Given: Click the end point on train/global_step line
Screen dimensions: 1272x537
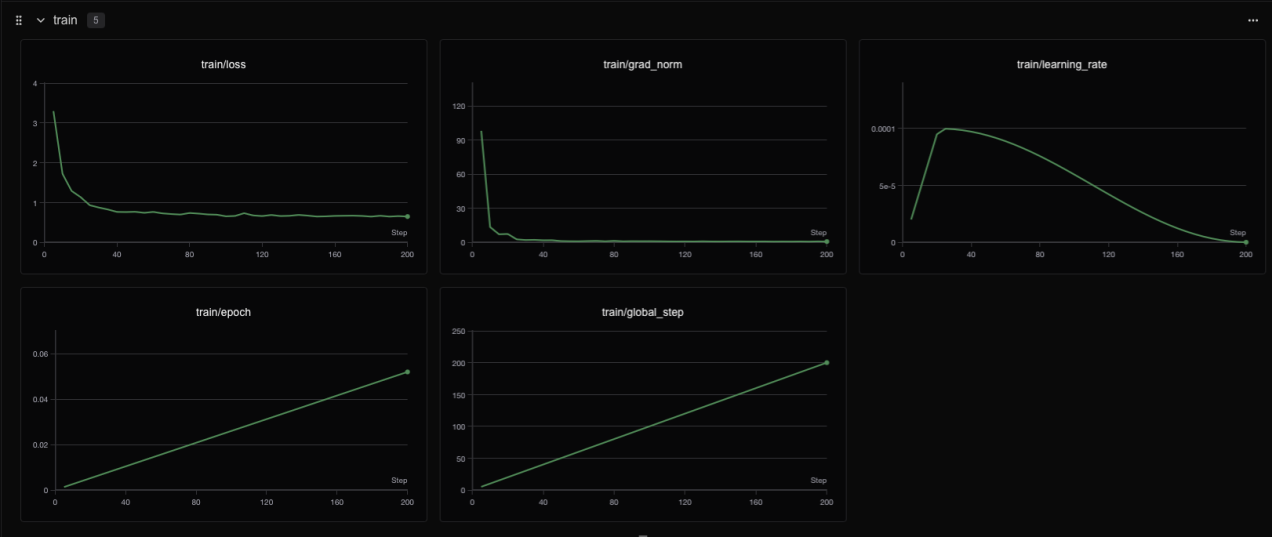Looking at the screenshot, I should pyautogui.click(x=826, y=362).
